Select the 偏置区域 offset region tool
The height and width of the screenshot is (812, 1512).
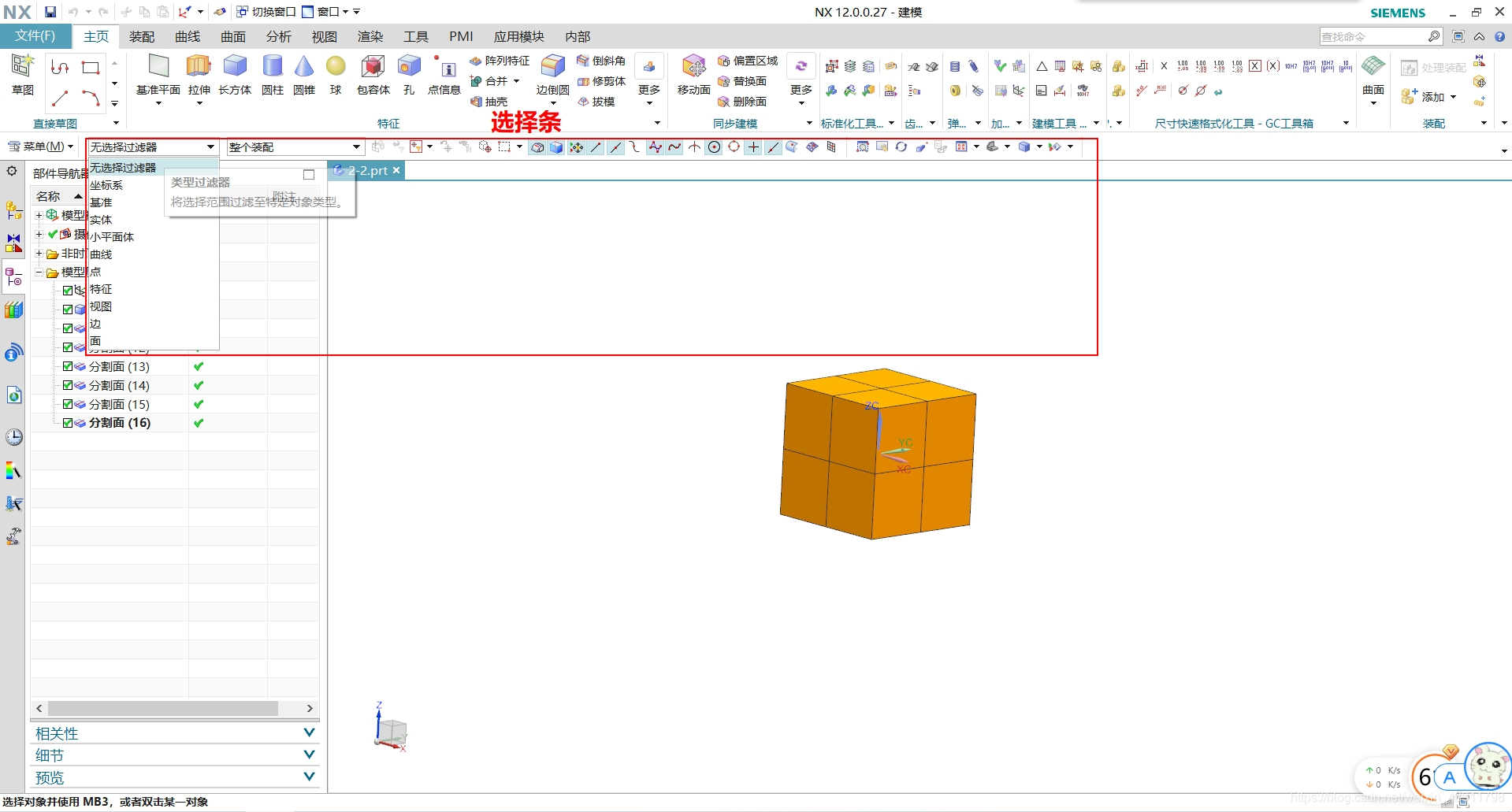pyautogui.click(x=748, y=61)
